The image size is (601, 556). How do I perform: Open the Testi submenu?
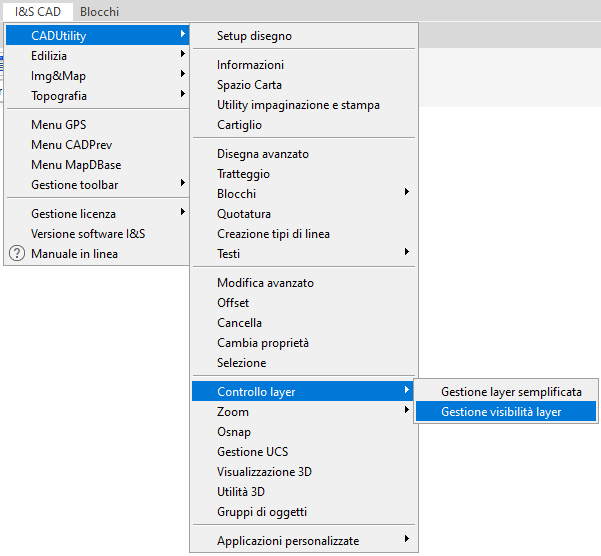303,254
